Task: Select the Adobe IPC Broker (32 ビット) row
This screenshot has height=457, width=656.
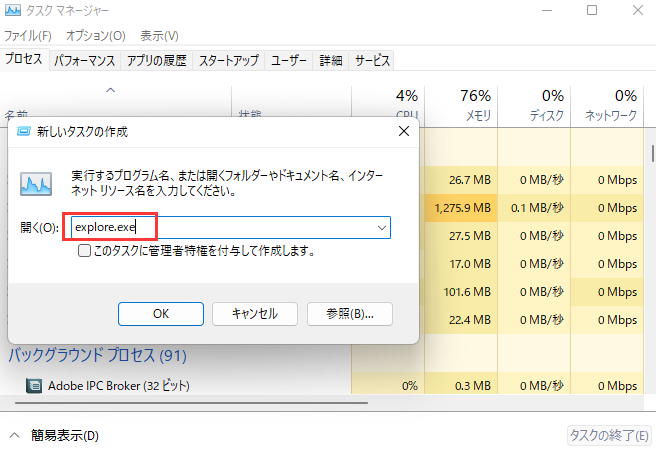Action: (322, 385)
